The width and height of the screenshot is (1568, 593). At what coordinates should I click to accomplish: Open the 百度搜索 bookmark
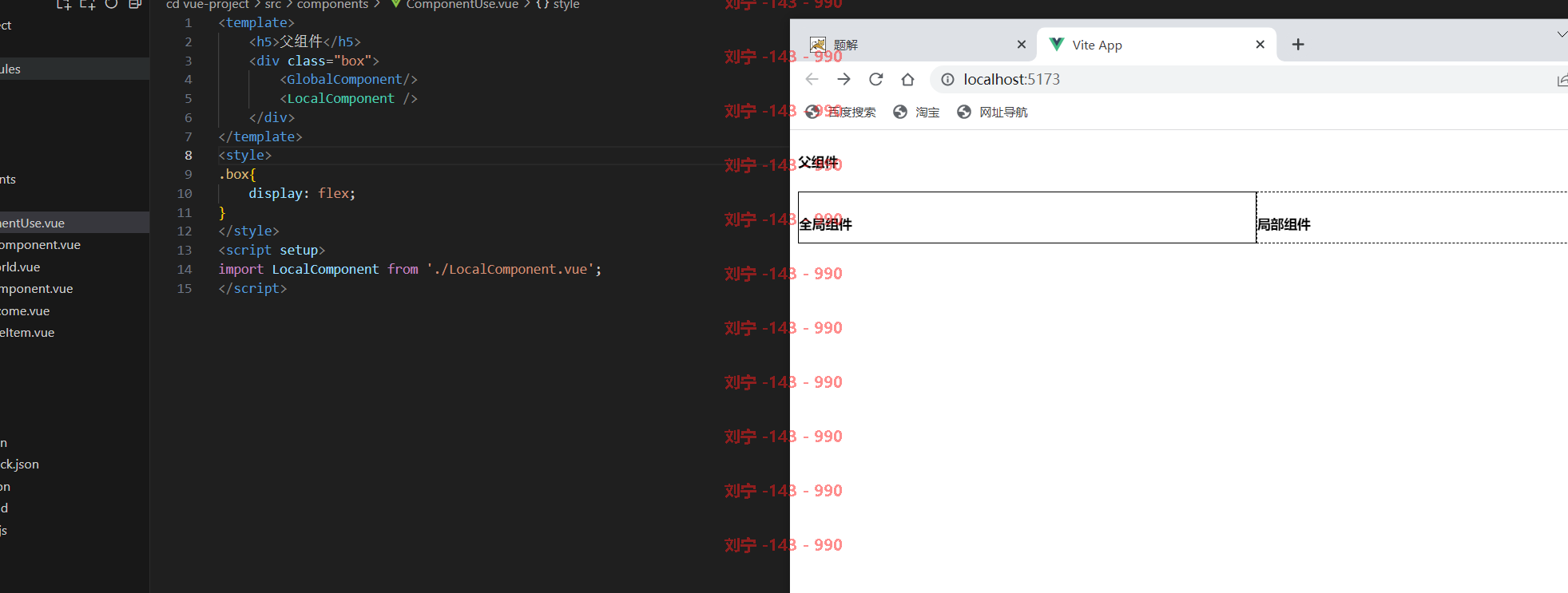[x=840, y=112]
